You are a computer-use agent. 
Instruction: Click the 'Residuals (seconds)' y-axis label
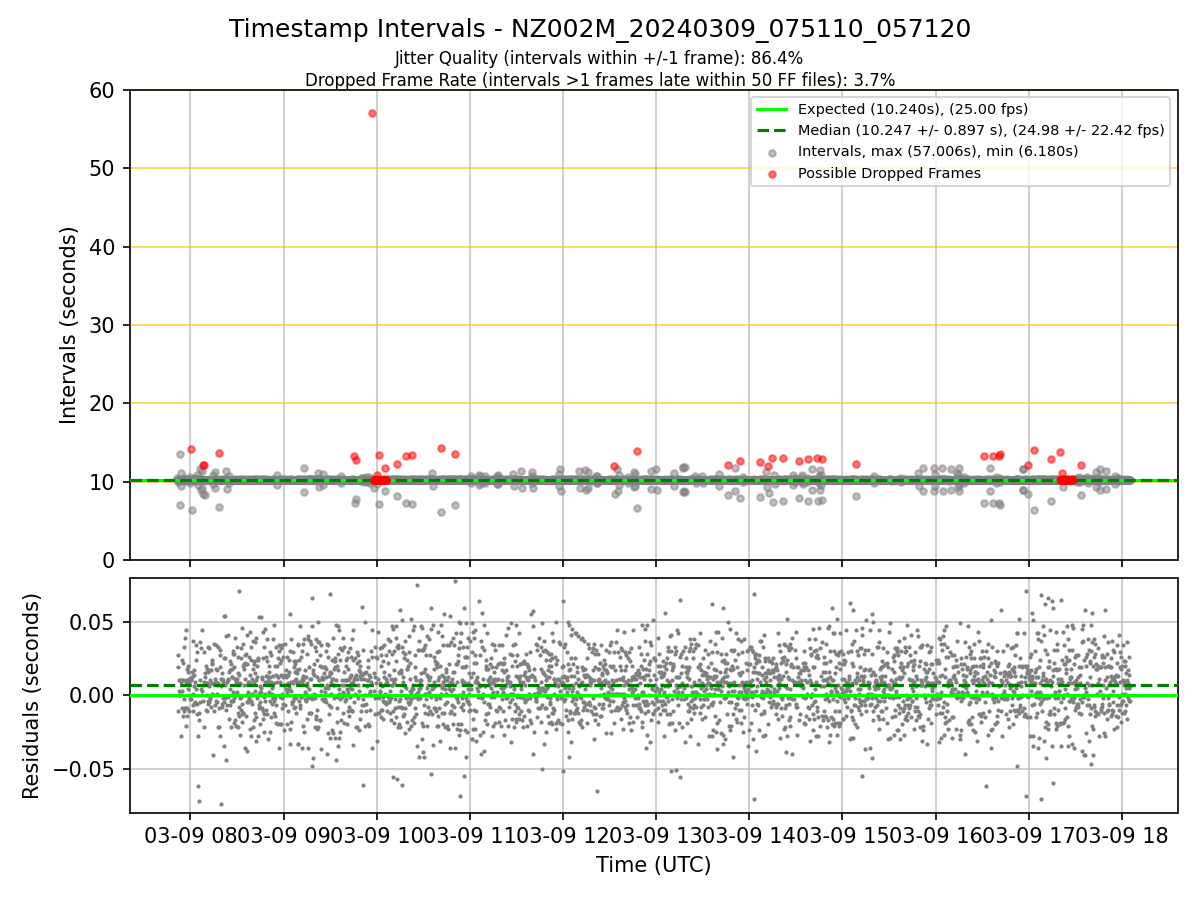32,696
